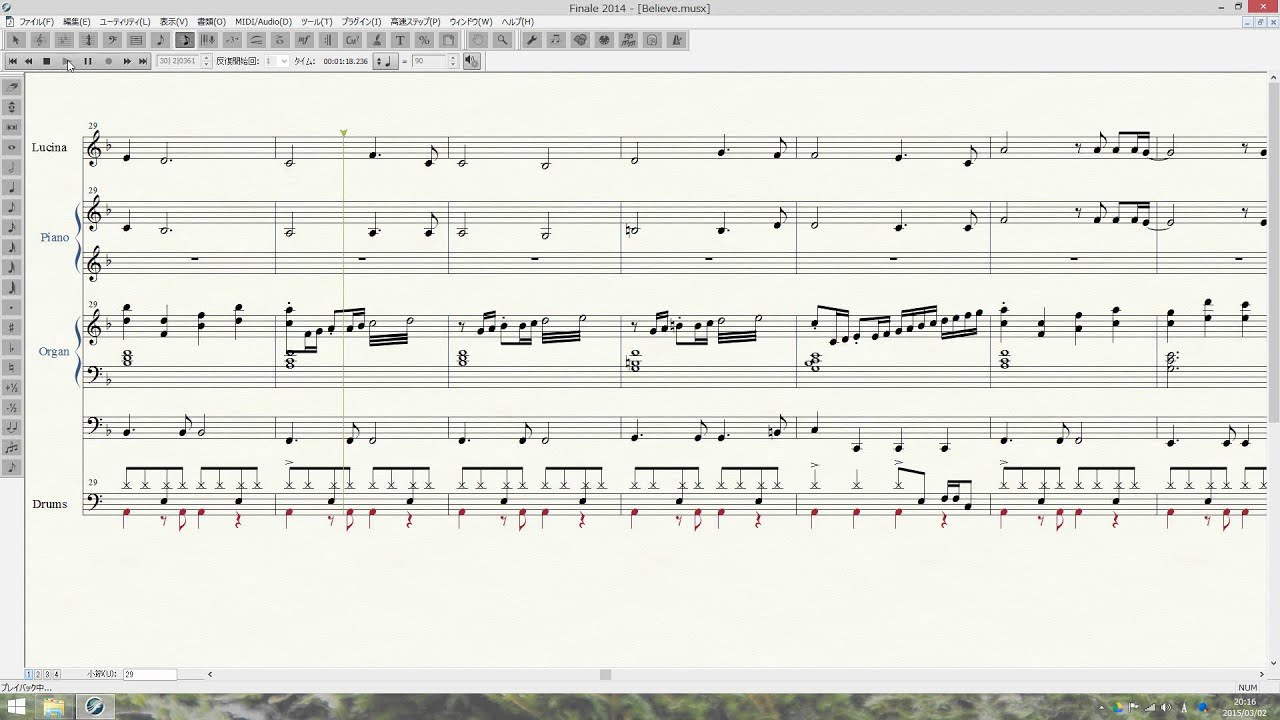Switch to layer 3 button

click(x=46, y=674)
